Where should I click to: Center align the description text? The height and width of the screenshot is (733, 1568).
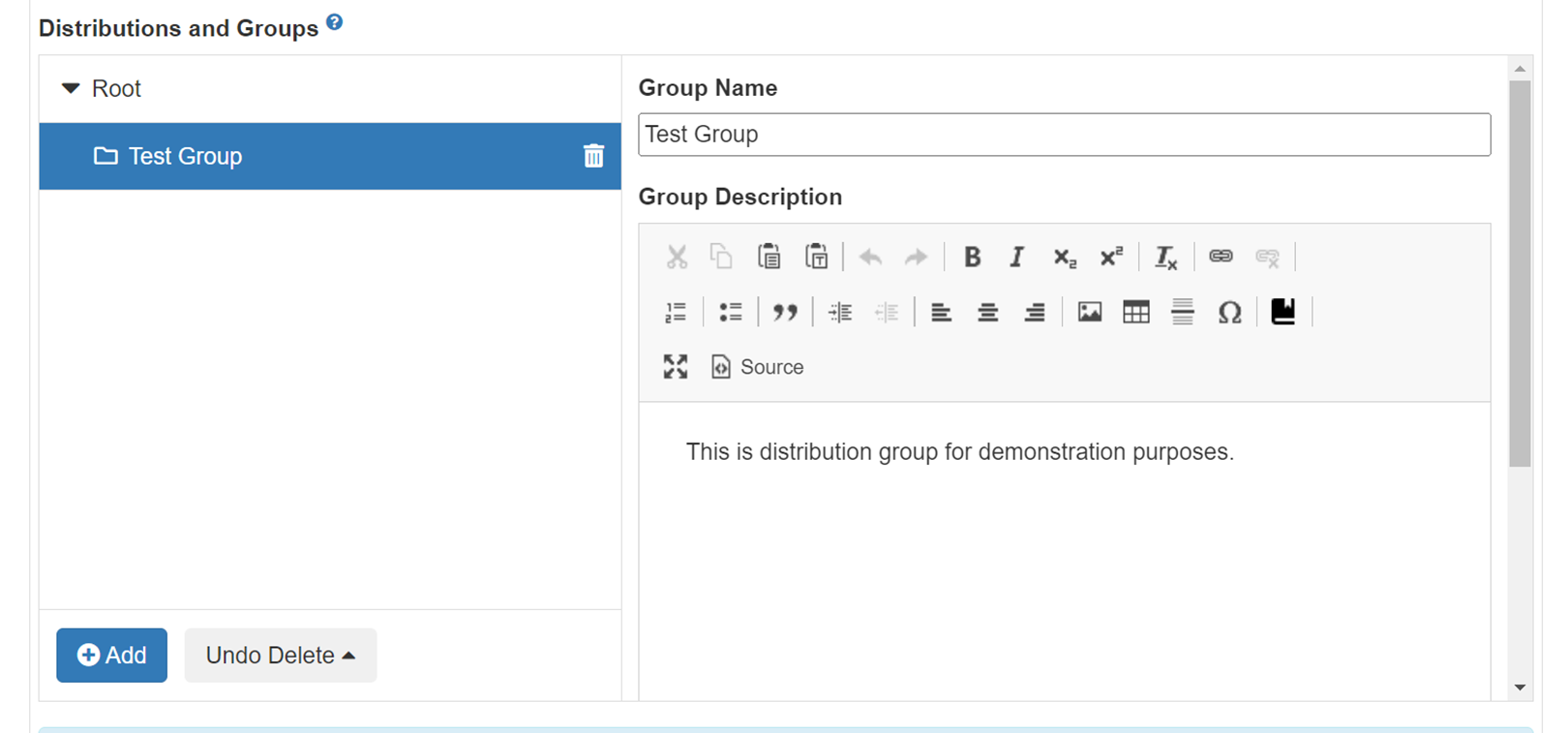click(x=987, y=312)
